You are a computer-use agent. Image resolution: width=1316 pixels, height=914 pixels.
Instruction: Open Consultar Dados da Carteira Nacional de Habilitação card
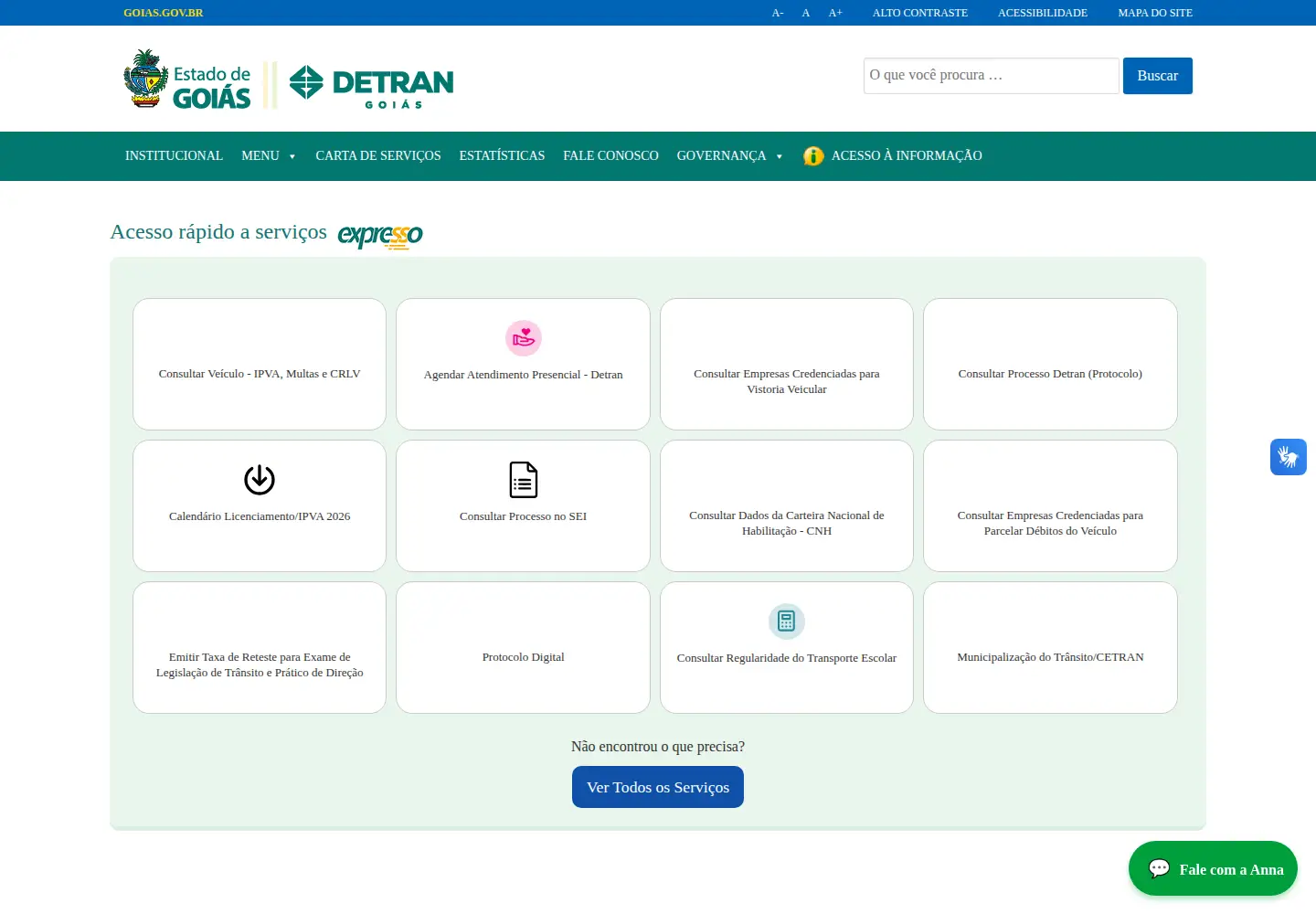(787, 505)
